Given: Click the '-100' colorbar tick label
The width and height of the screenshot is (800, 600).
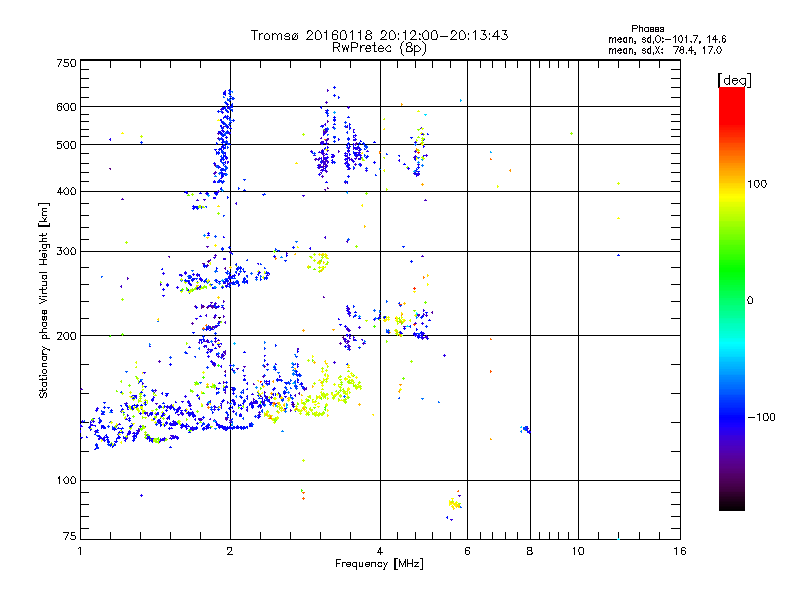Looking at the screenshot, I should 761,417.
